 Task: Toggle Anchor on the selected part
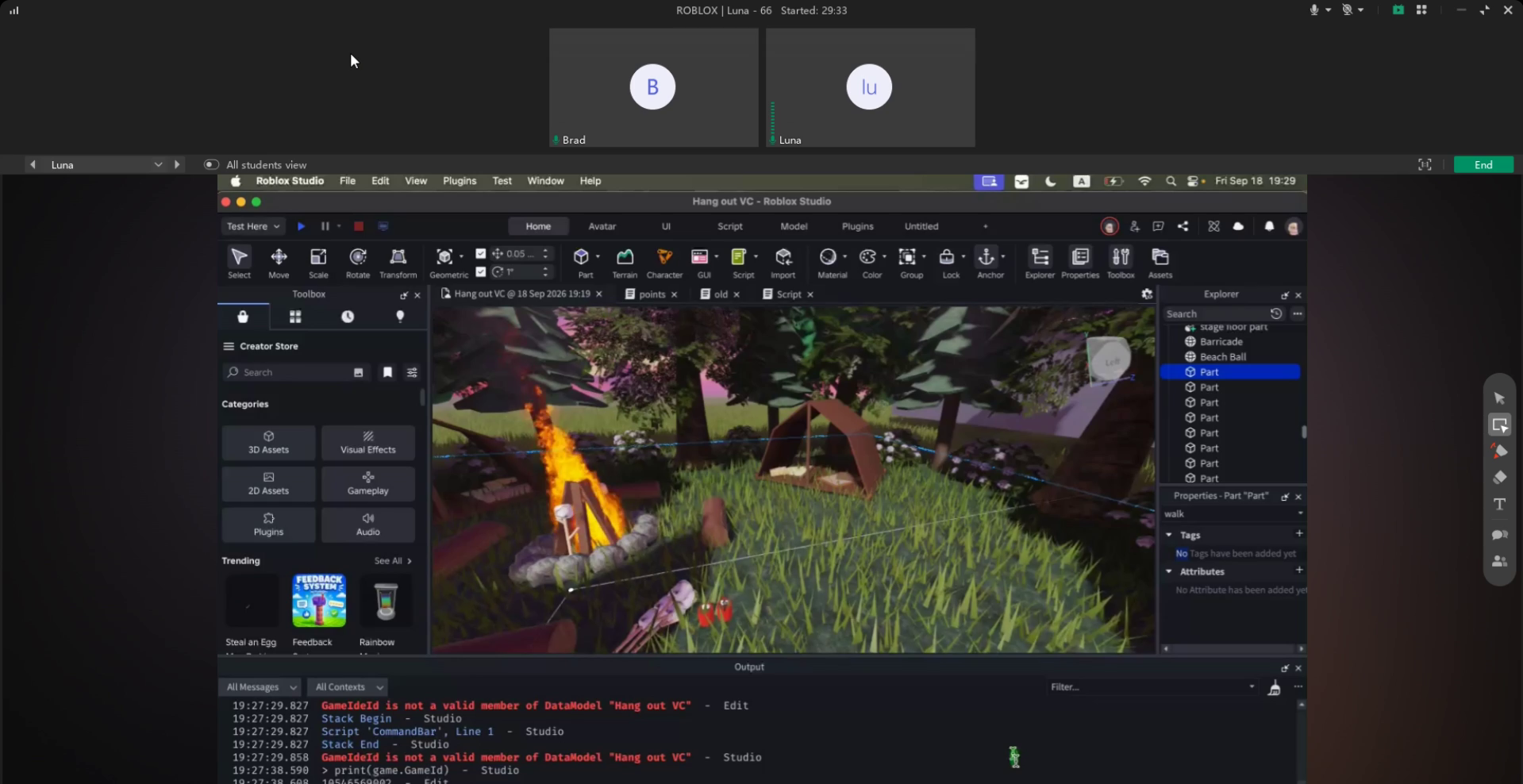coord(986,257)
